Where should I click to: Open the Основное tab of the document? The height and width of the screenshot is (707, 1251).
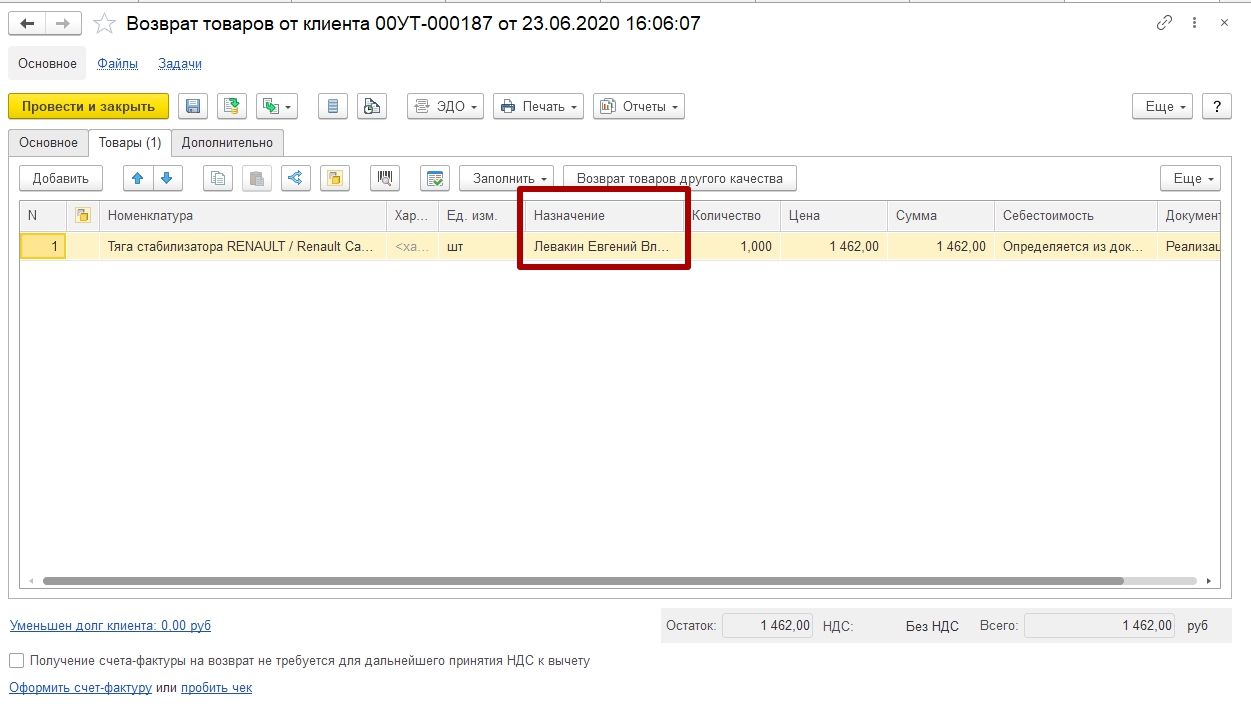48,142
